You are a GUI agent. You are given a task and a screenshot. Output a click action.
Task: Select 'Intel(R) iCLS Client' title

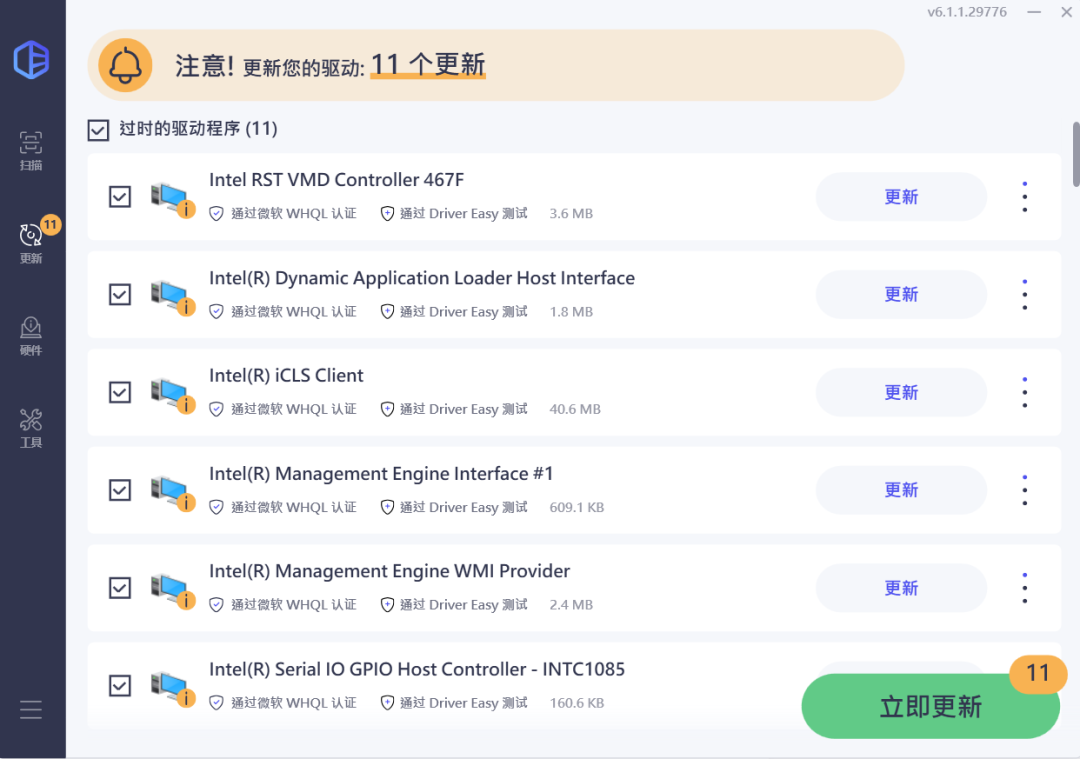coord(286,375)
